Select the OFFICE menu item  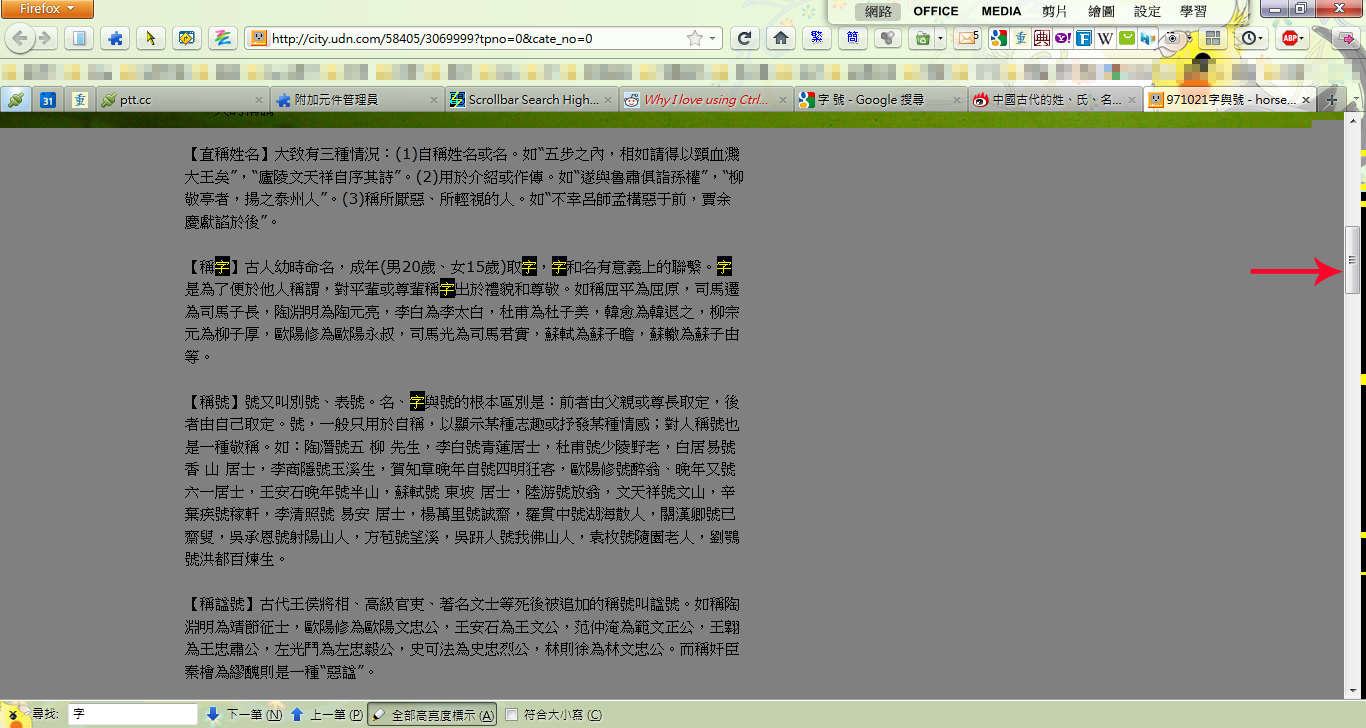(936, 11)
